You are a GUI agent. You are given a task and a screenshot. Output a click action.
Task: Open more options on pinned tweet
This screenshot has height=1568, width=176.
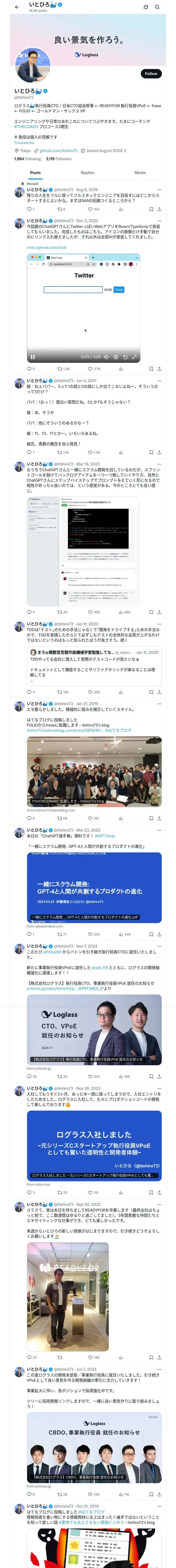(159, 190)
